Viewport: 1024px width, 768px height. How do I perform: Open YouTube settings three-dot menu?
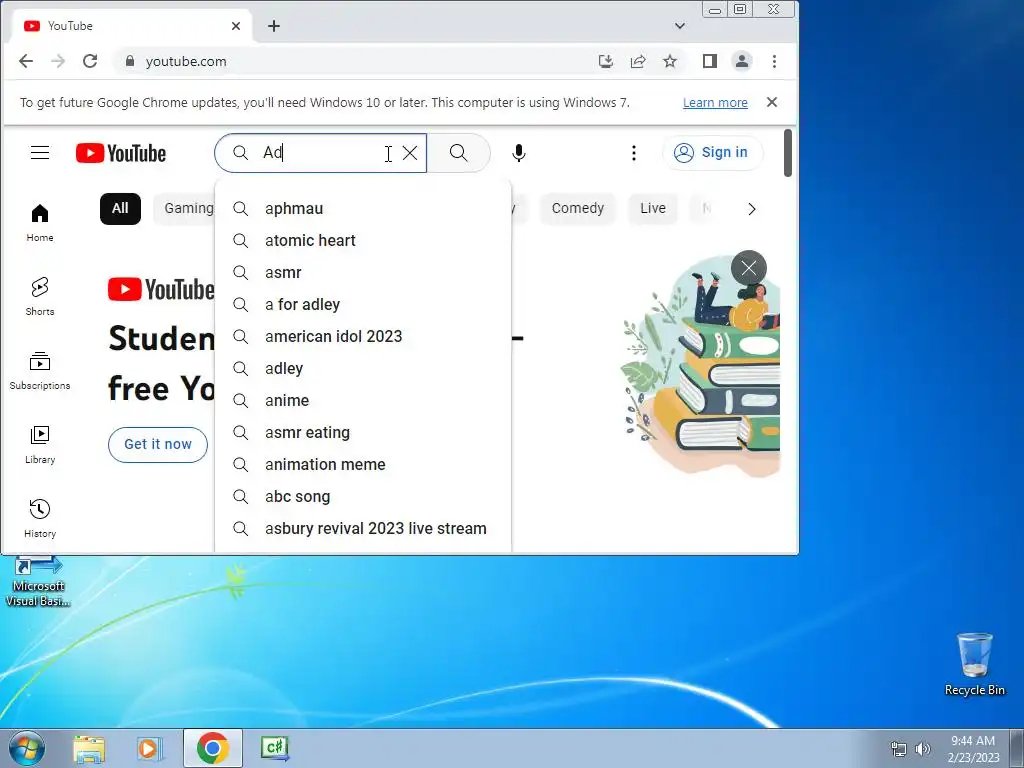pos(633,153)
